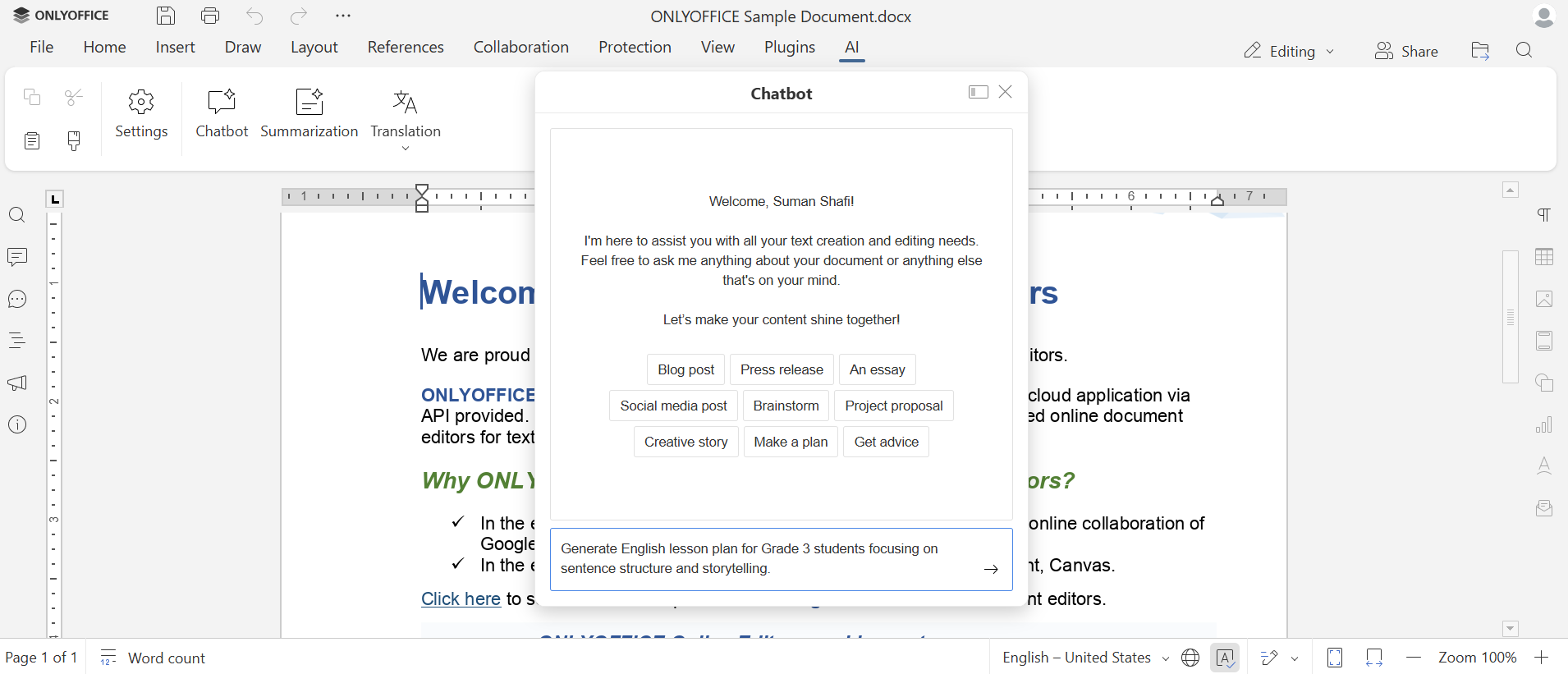Switch to the Home tab
Viewport: 1568px width, 674px height.
pyautogui.click(x=104, y=47)
